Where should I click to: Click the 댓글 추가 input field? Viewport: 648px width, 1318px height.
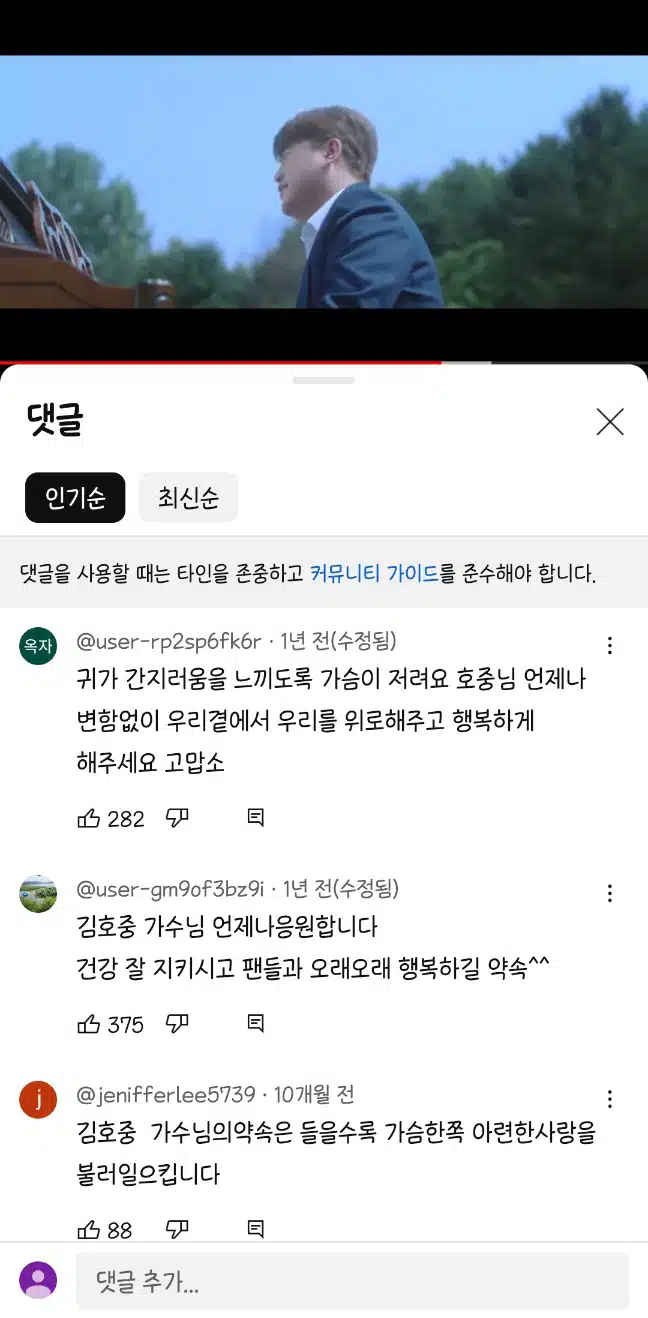(352, 1282)
